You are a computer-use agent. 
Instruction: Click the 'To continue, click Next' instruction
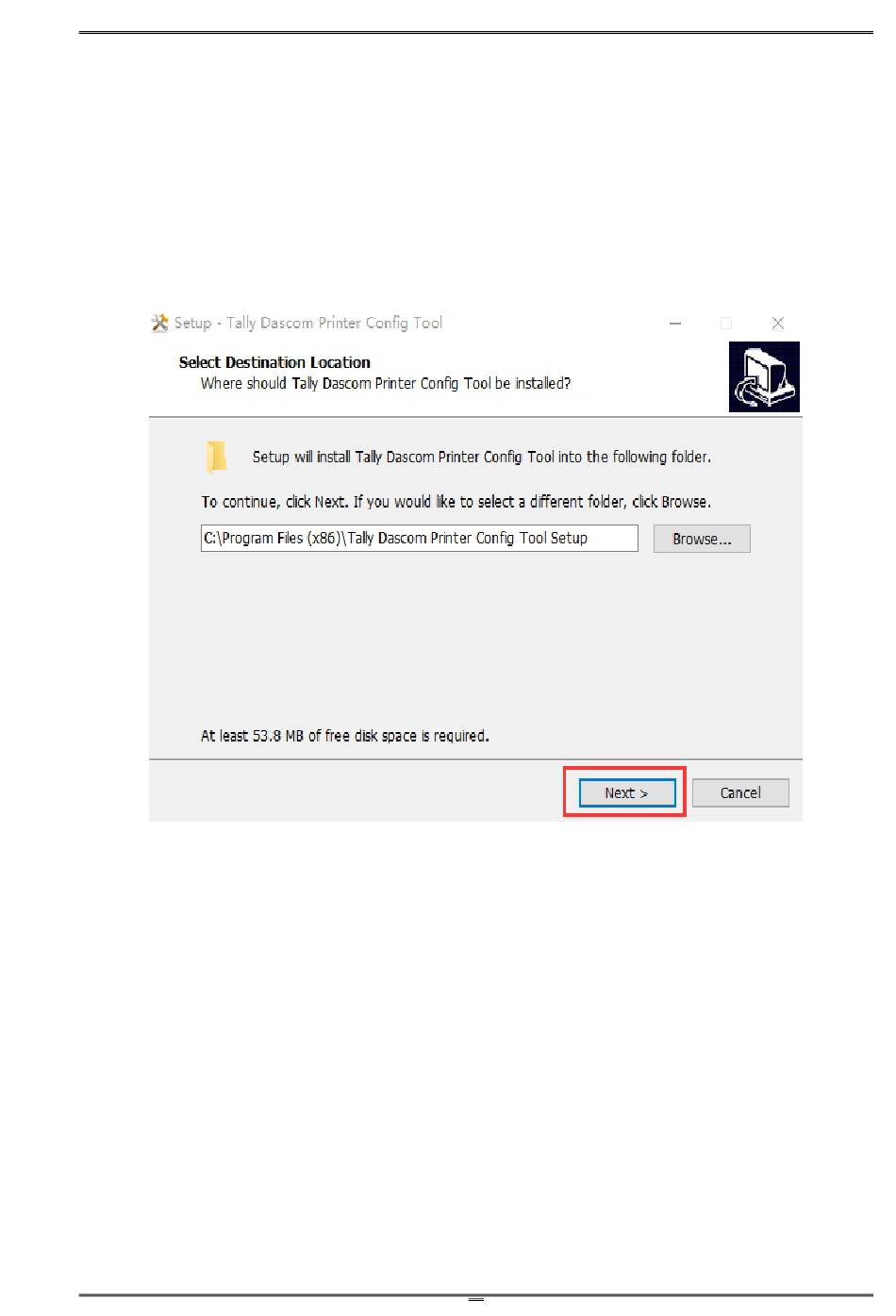click(456, 502)
